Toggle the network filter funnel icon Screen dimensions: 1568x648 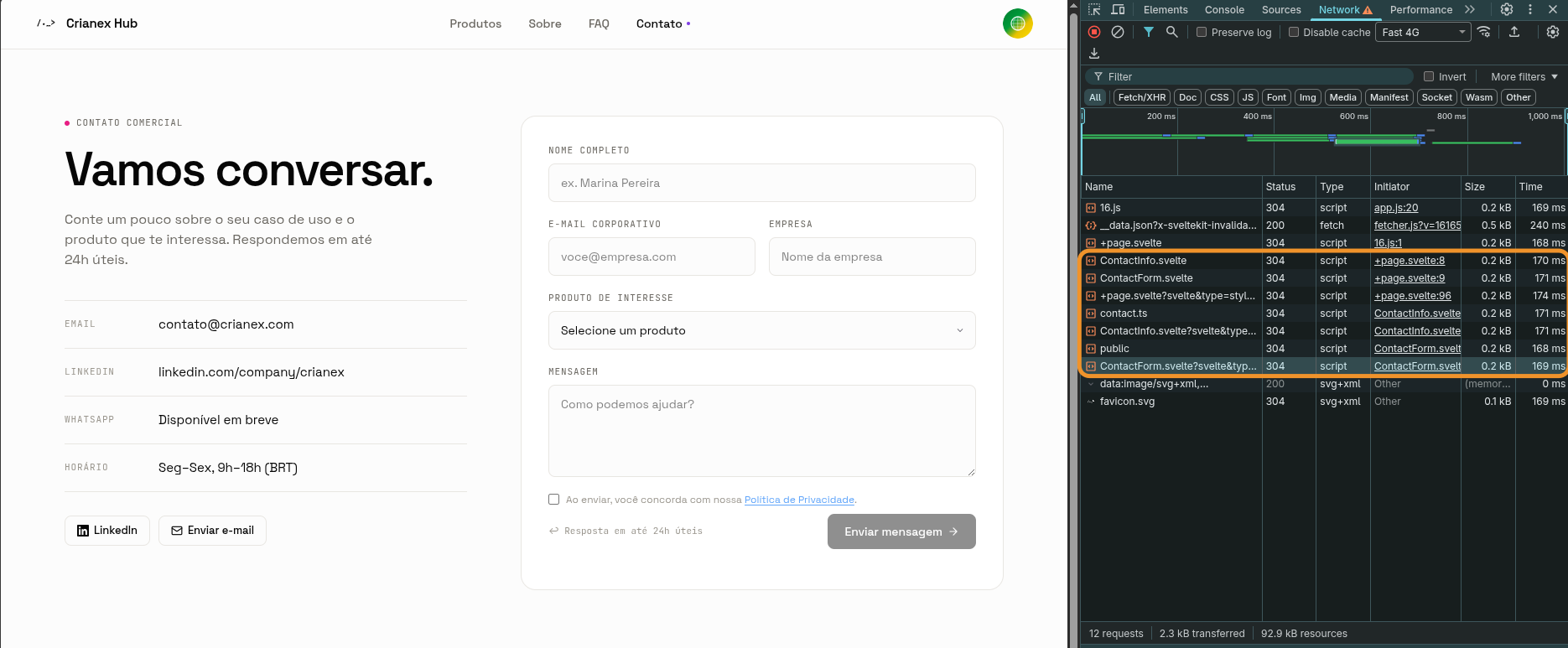point(1149,32)
